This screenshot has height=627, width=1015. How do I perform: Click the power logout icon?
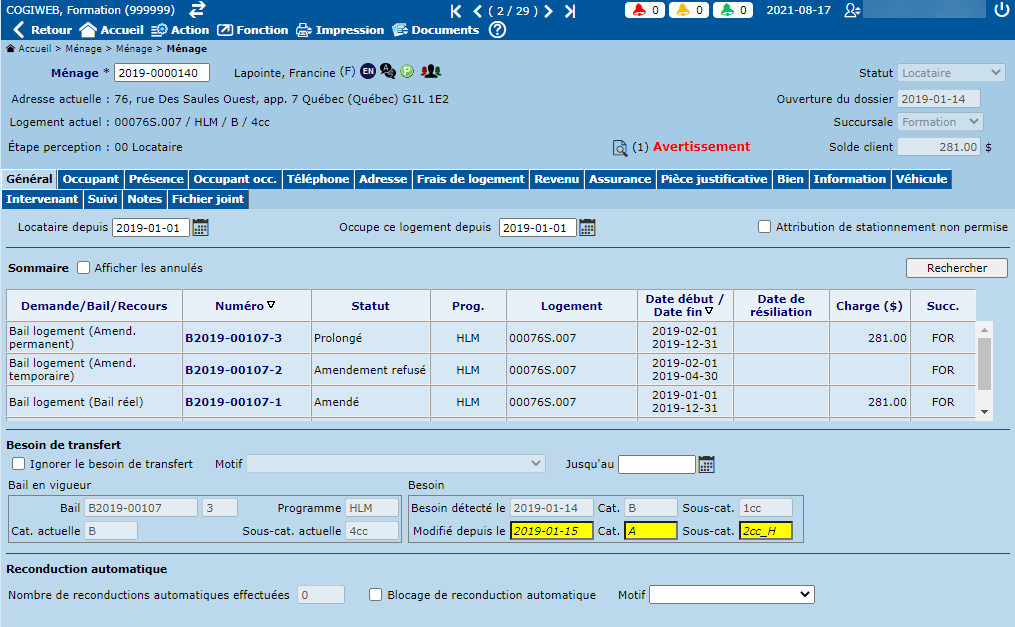1002,10
